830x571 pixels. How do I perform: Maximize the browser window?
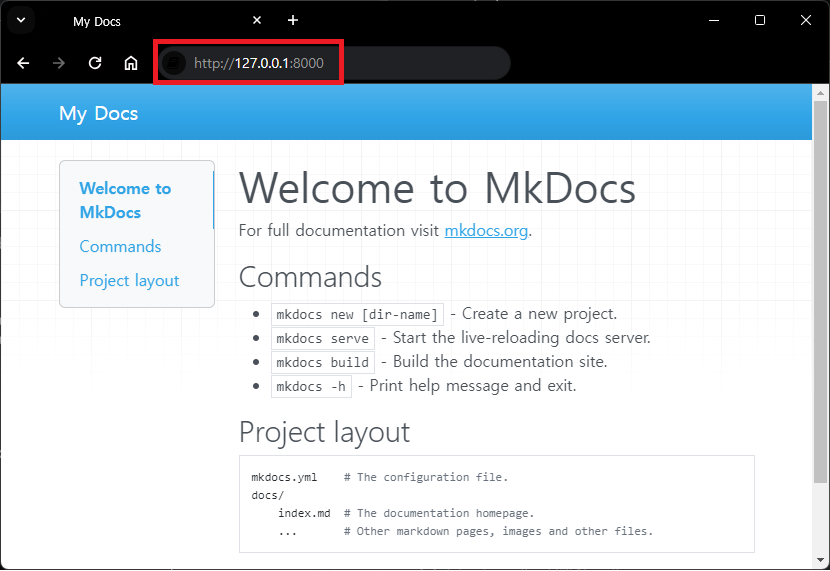pos(760,20)
